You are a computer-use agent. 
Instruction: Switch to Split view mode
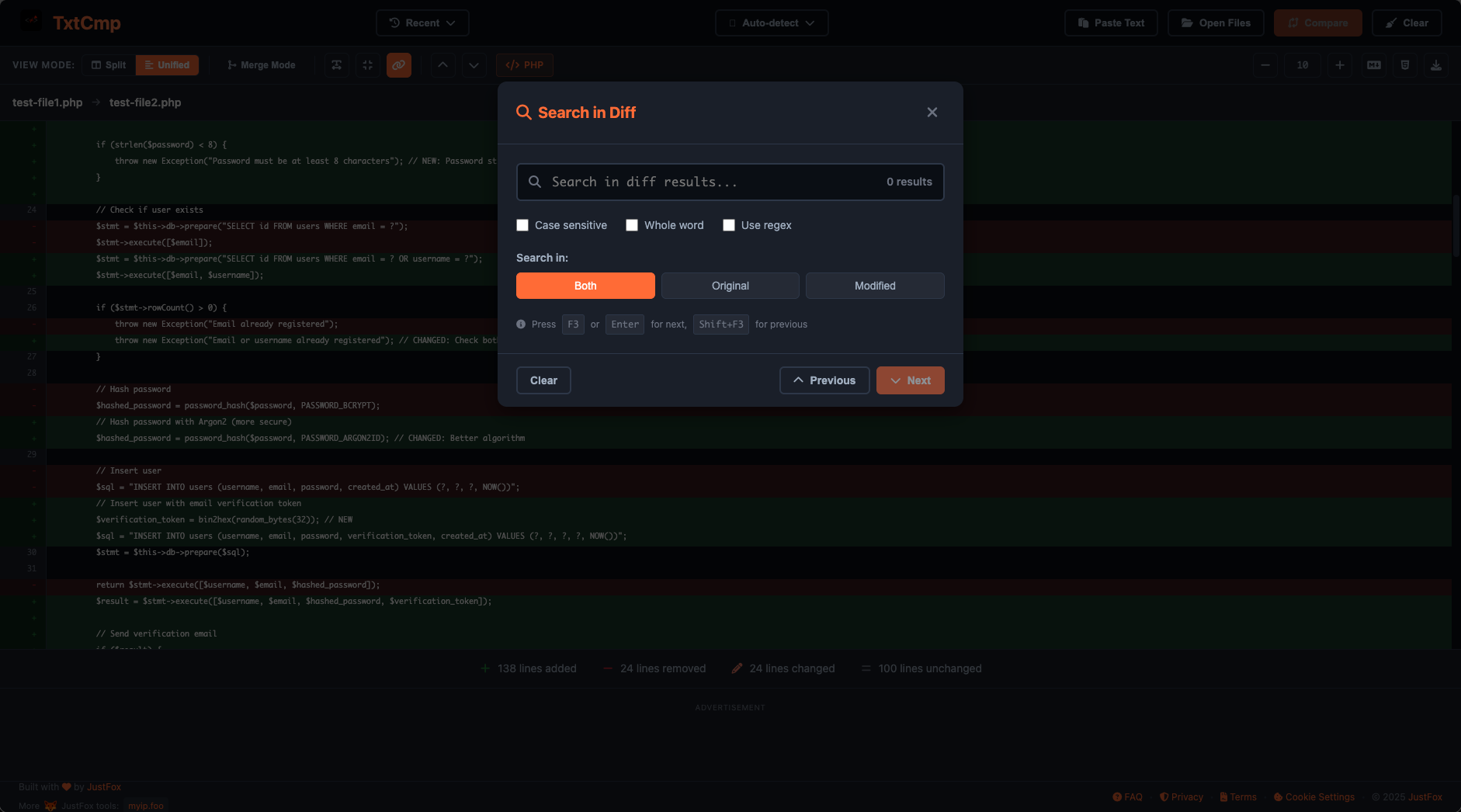coord(108,65)
